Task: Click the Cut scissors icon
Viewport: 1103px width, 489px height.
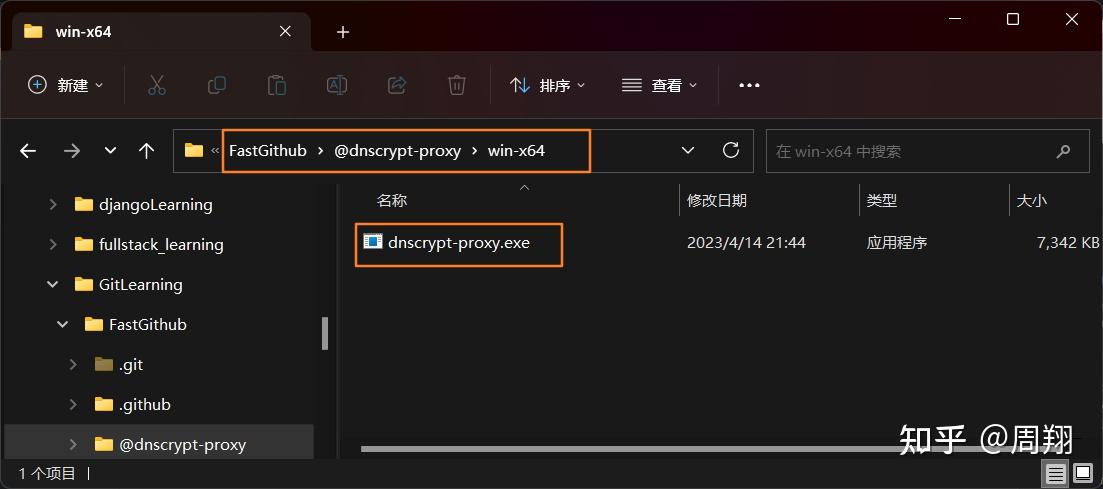Action: [x=156, y=85]
